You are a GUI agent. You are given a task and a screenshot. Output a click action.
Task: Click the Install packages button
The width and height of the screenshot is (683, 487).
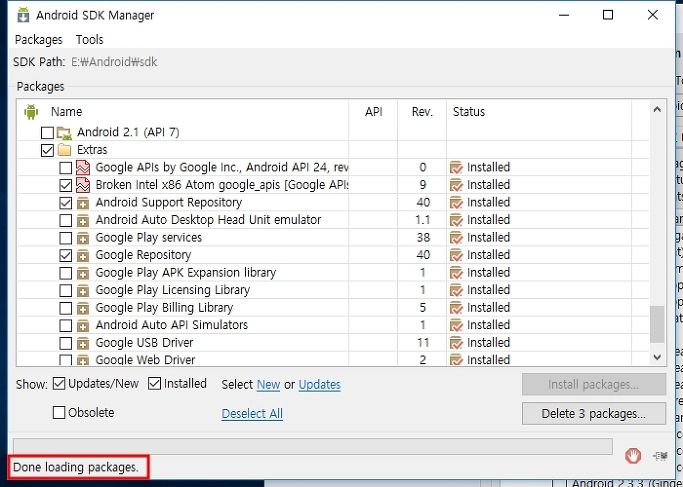(x=594, y=385)
